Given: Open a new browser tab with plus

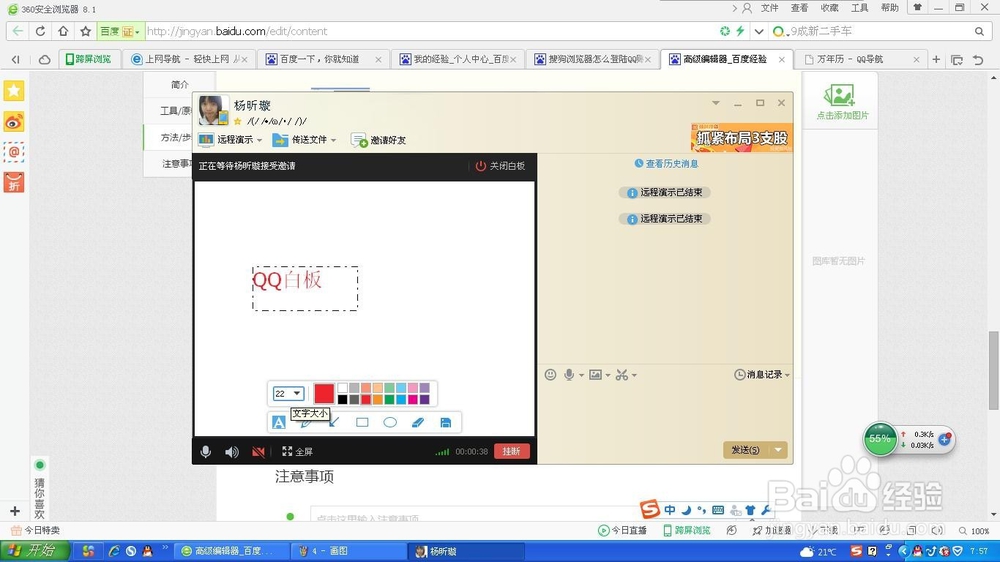Looking at the screenshot, I should pos(936,59).
